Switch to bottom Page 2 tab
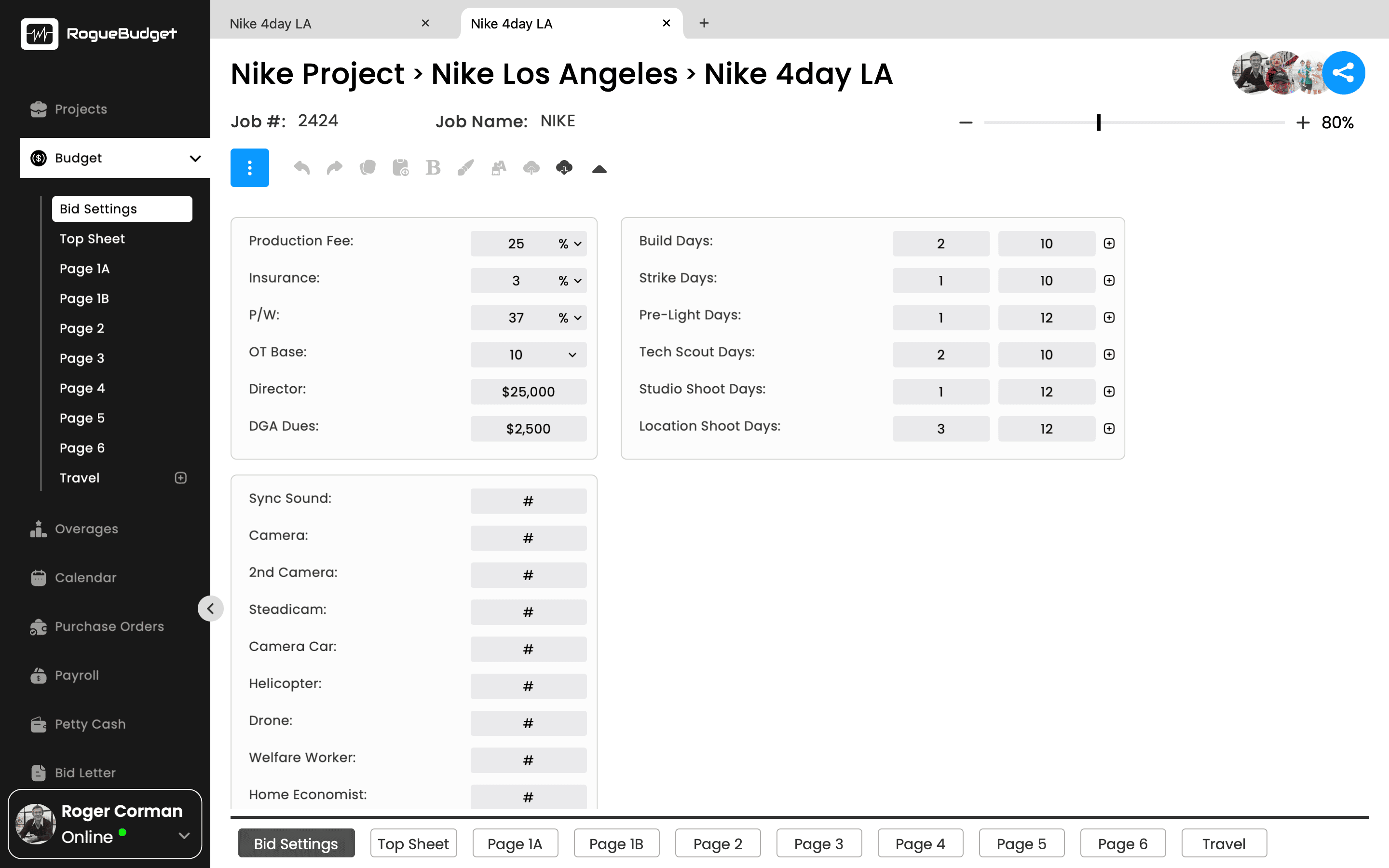 pyautogui.click(x=718, y=843)
